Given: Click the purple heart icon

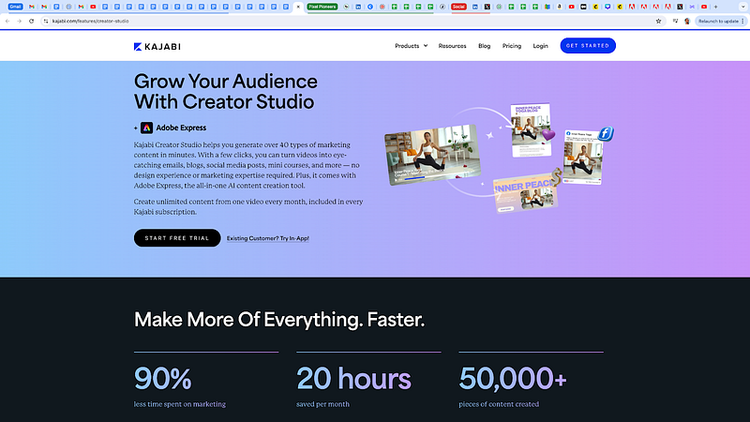Looking at the screenshot, I should (548, 135).
